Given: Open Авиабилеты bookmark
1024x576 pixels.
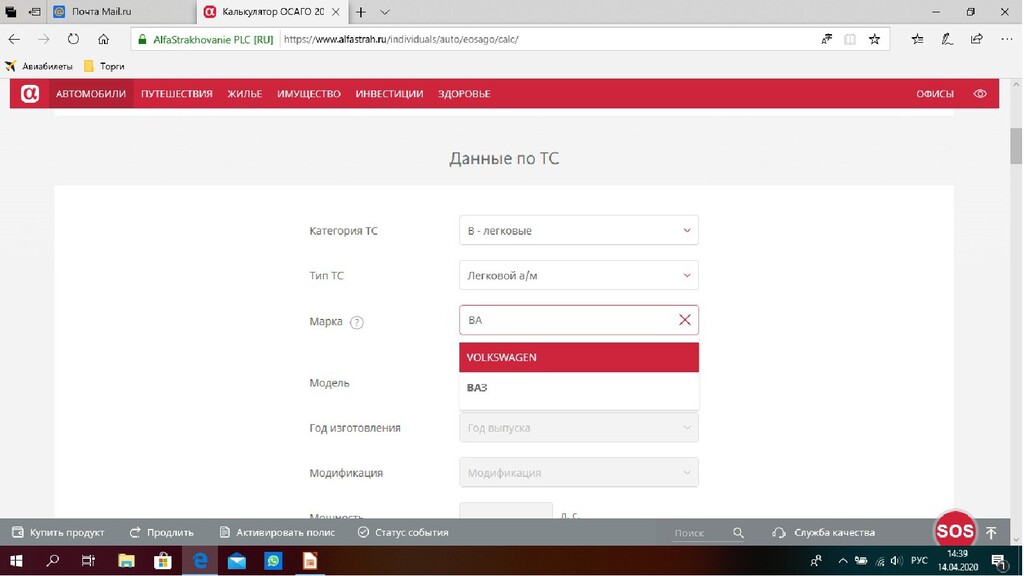Looking at the screenshot, I should [x=39, y=66].
